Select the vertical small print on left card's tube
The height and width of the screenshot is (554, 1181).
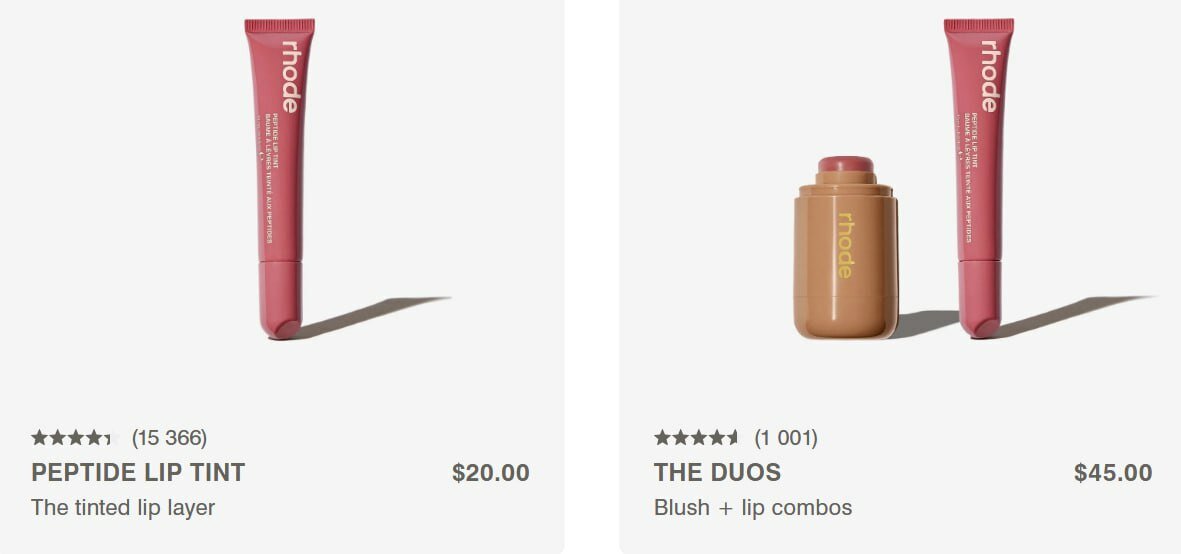(268, 180)
